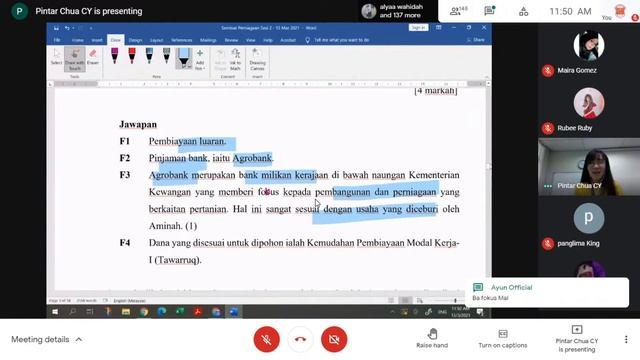The image size is (640, 360).
Task: Click Pintar Chua CY video tile
Action: point(589,167)
